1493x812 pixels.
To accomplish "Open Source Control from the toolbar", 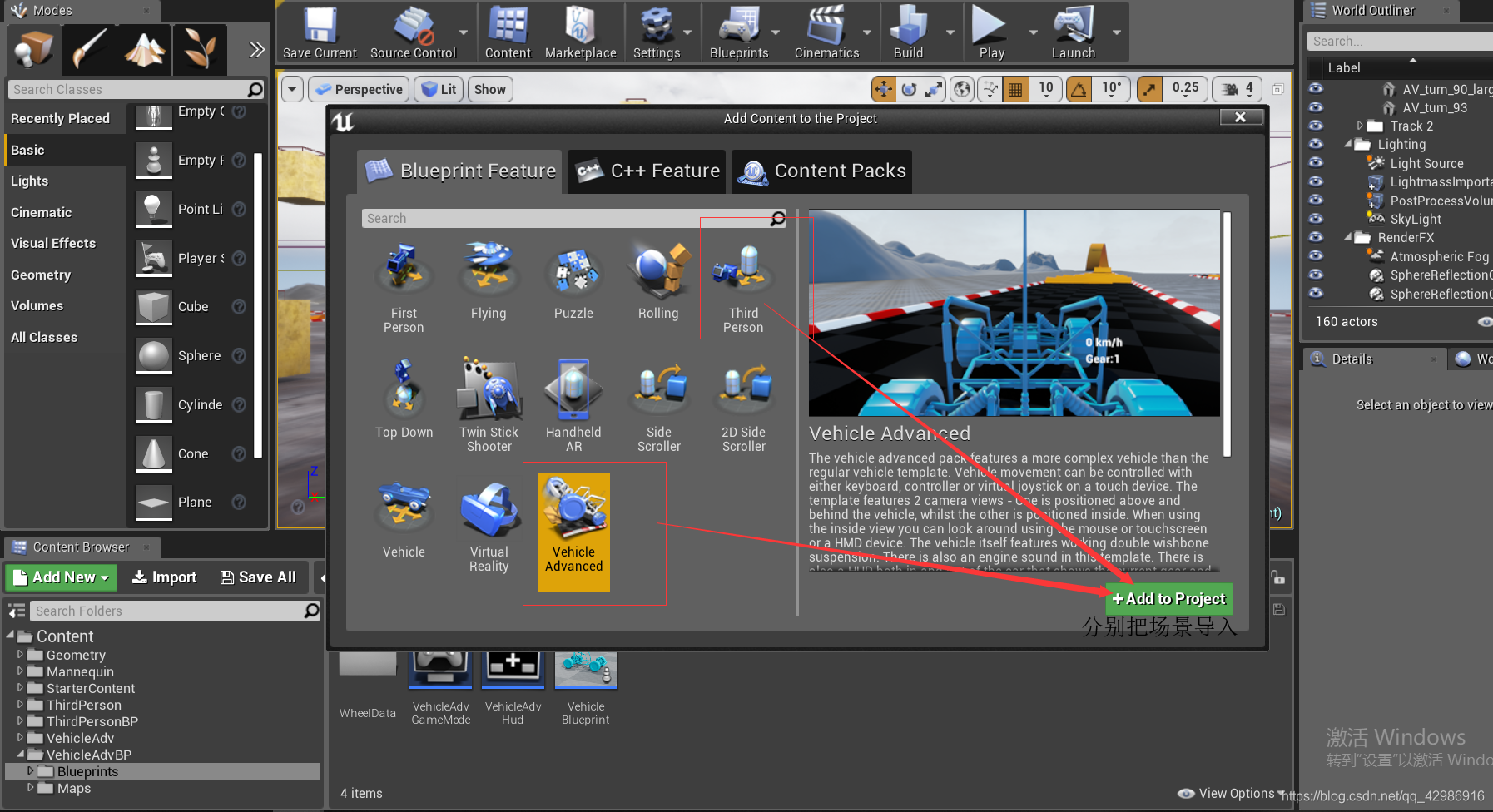I will [413, 32].
